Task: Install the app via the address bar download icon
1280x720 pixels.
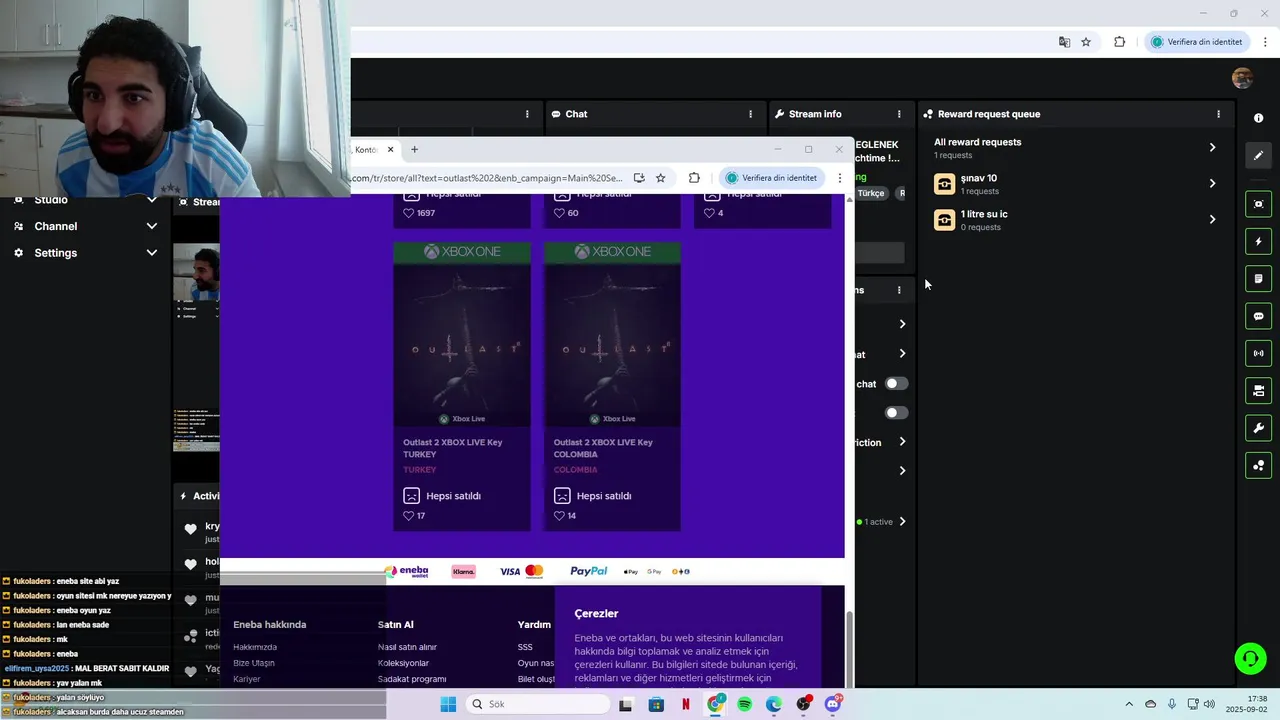Action: click(x=639, y=178)
